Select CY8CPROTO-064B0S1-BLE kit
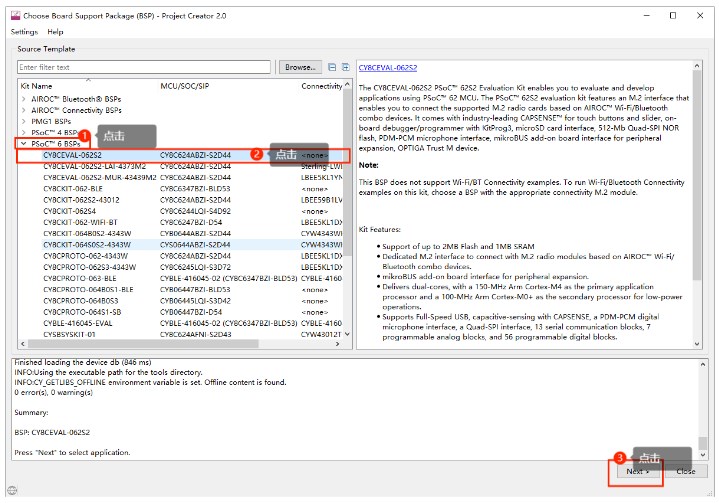This screenshot has height=503, width=719. [88, 289]
